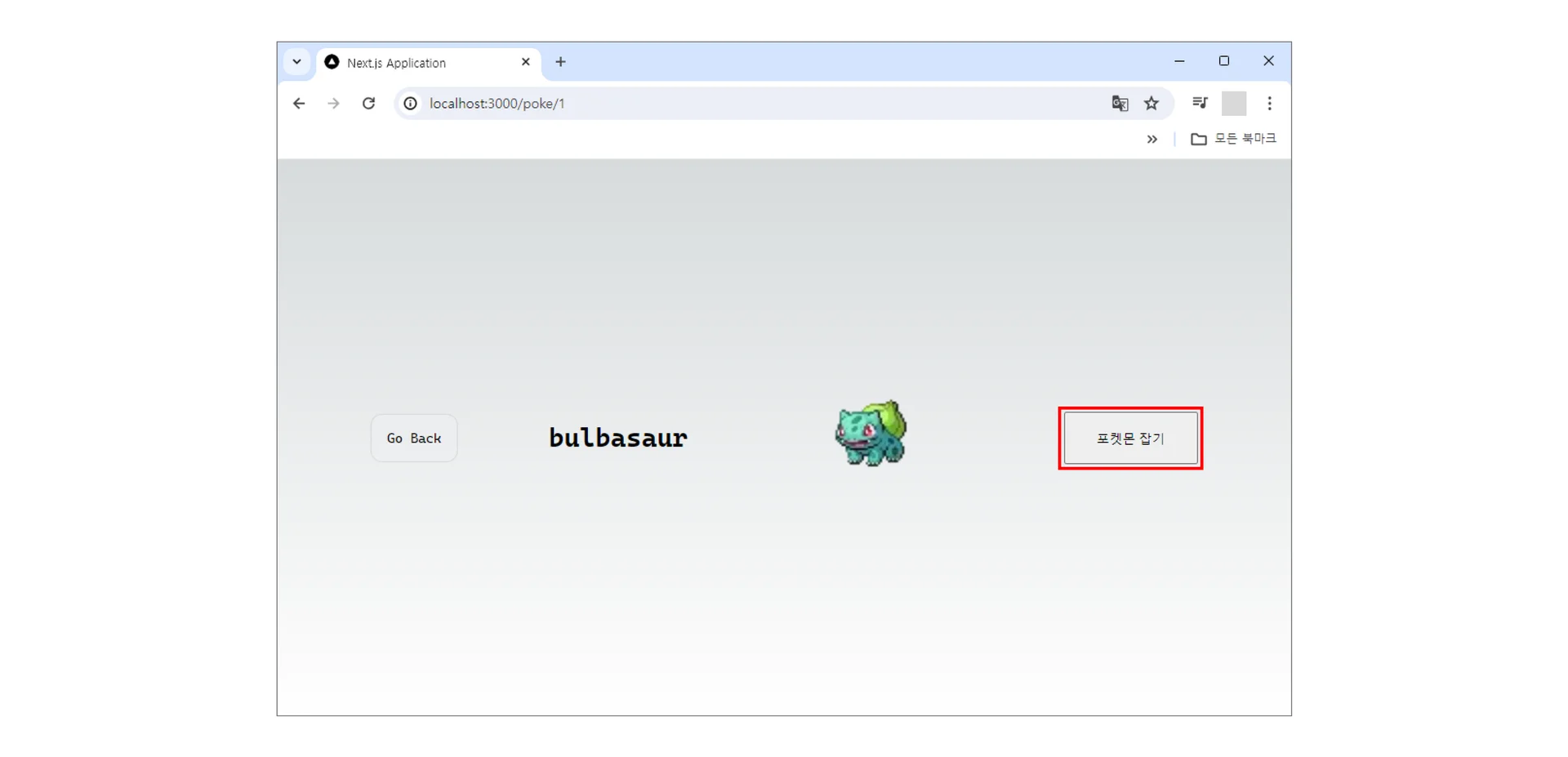Minimize the browser window
This screenshot has height=757, width=1568.
[1179, 61]
